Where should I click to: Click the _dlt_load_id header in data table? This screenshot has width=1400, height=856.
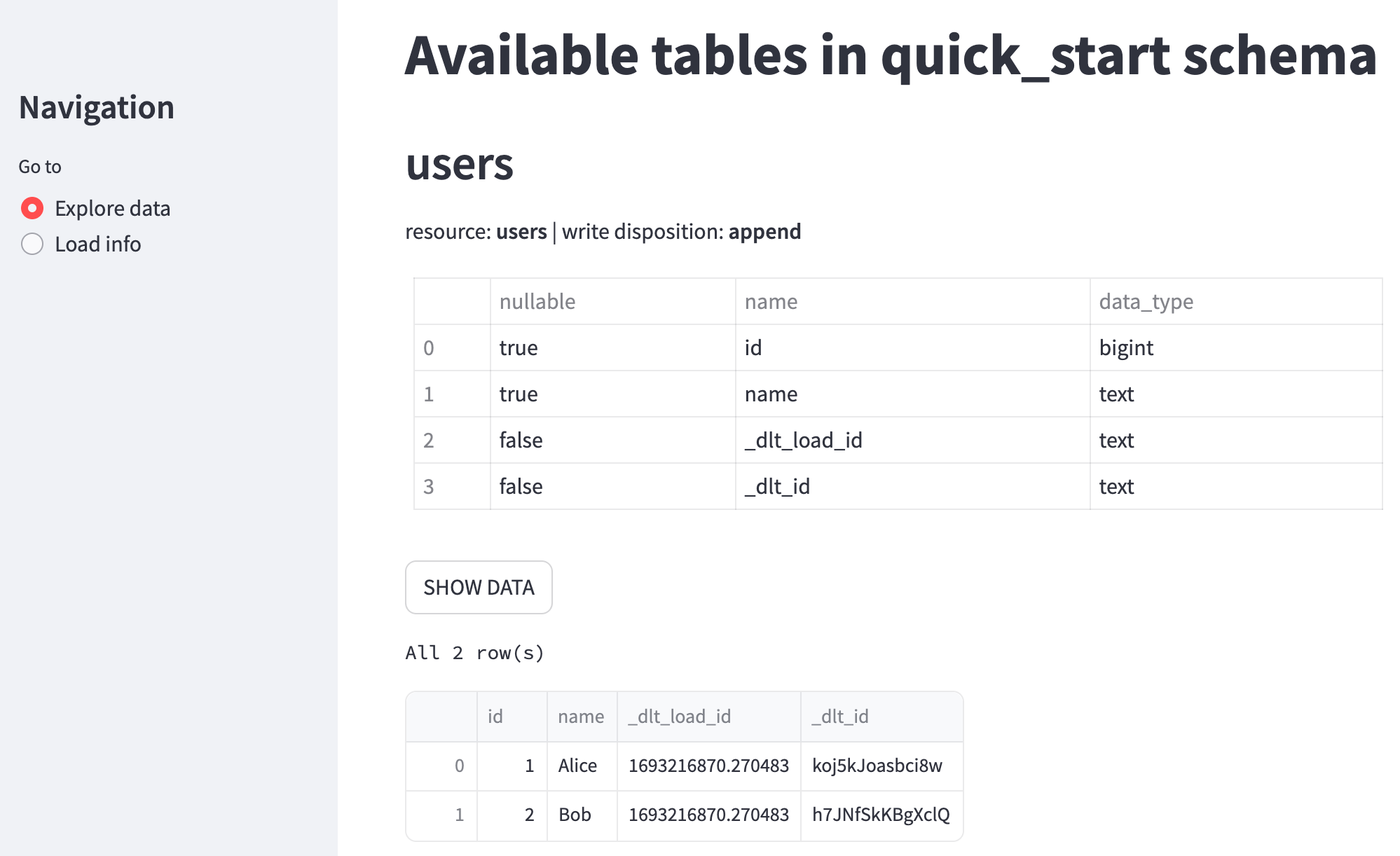point(708,717)
